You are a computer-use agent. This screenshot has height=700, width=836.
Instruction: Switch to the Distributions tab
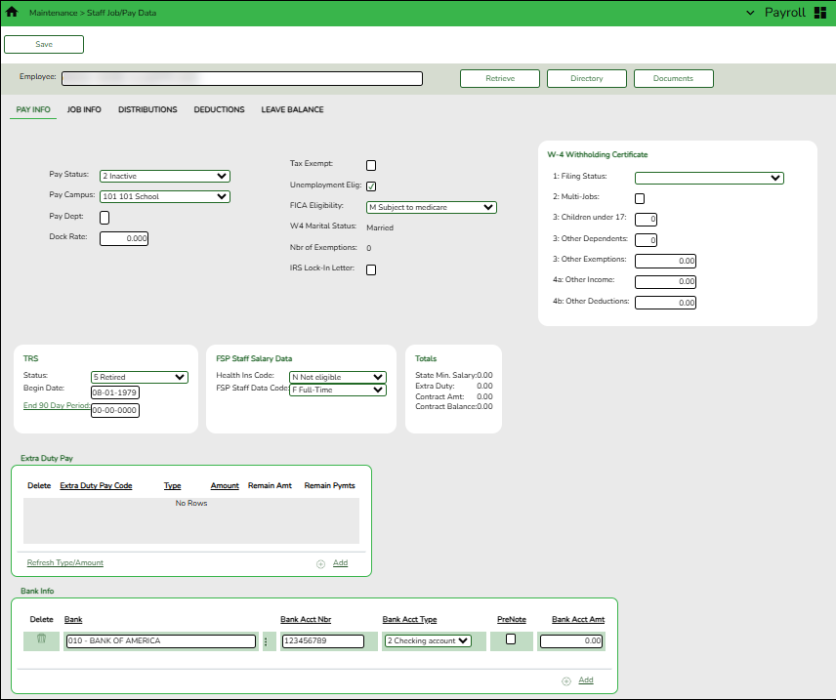[x=148, y=109]
